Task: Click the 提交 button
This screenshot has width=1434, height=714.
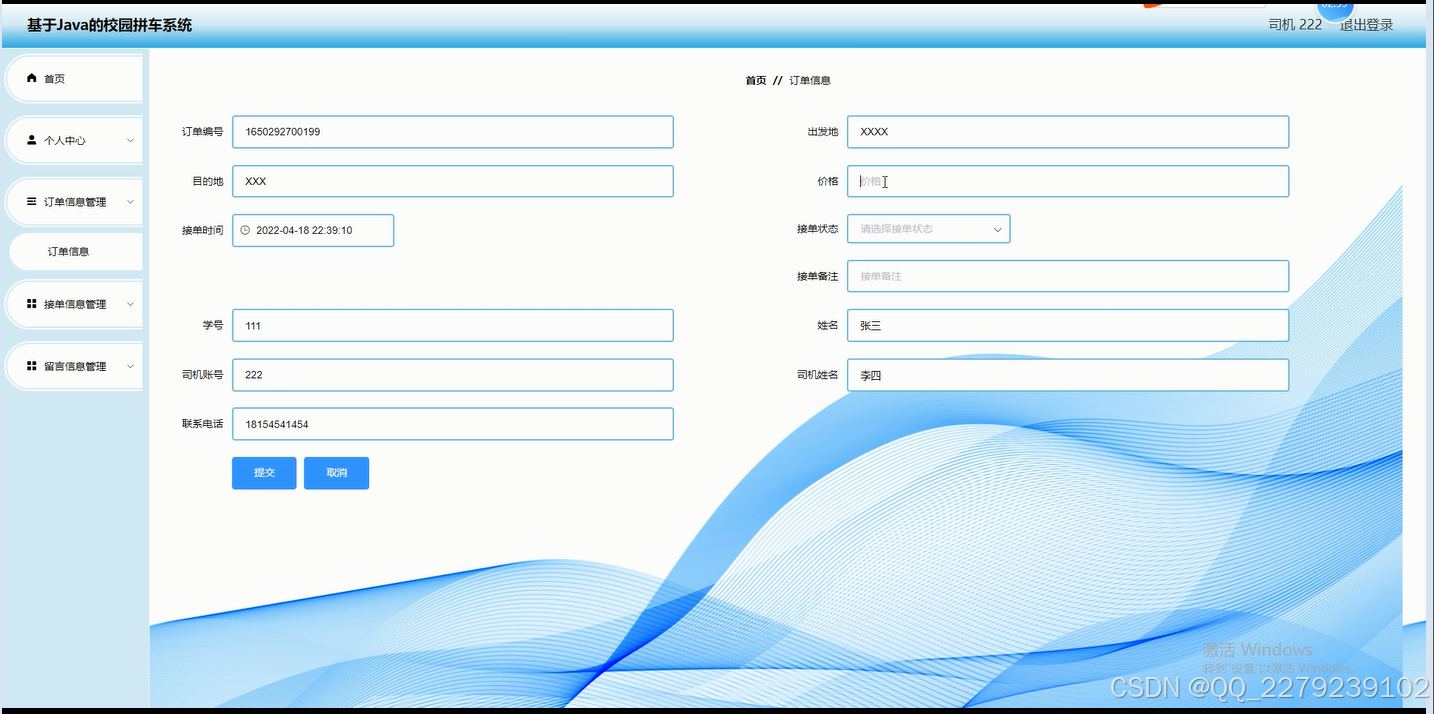Action: click(264, 473)
